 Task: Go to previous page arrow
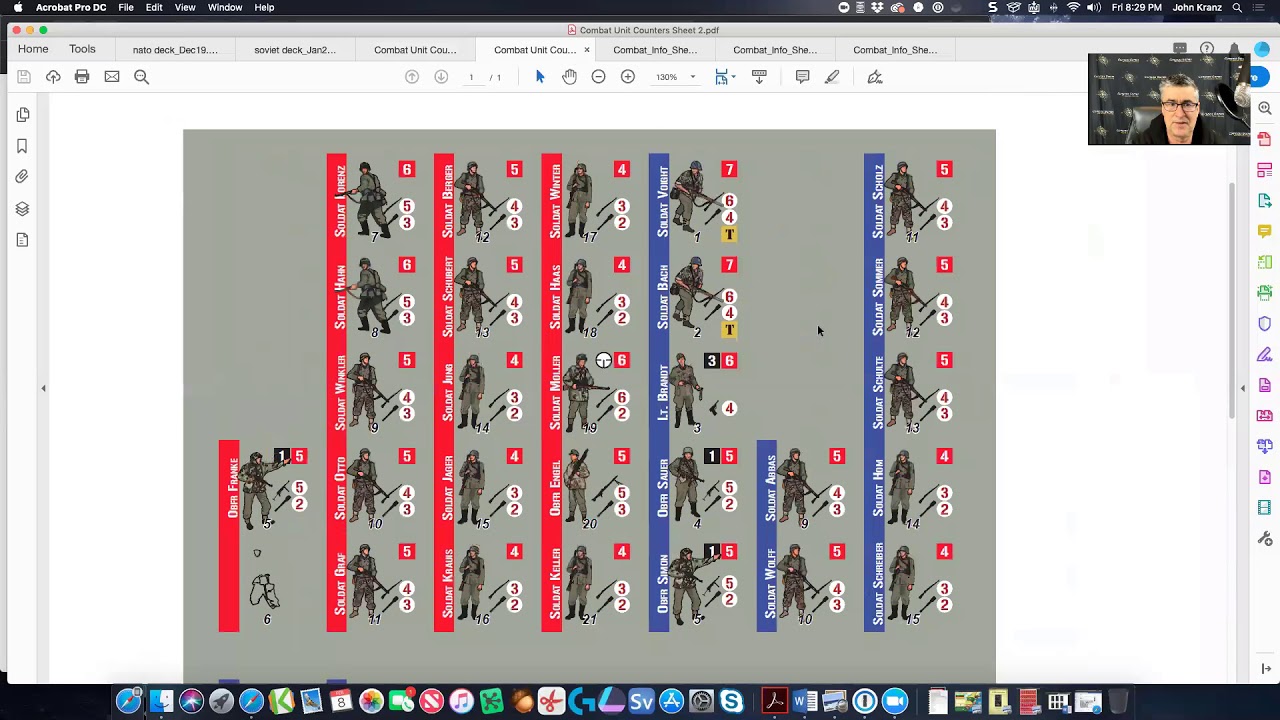point(412,77)
